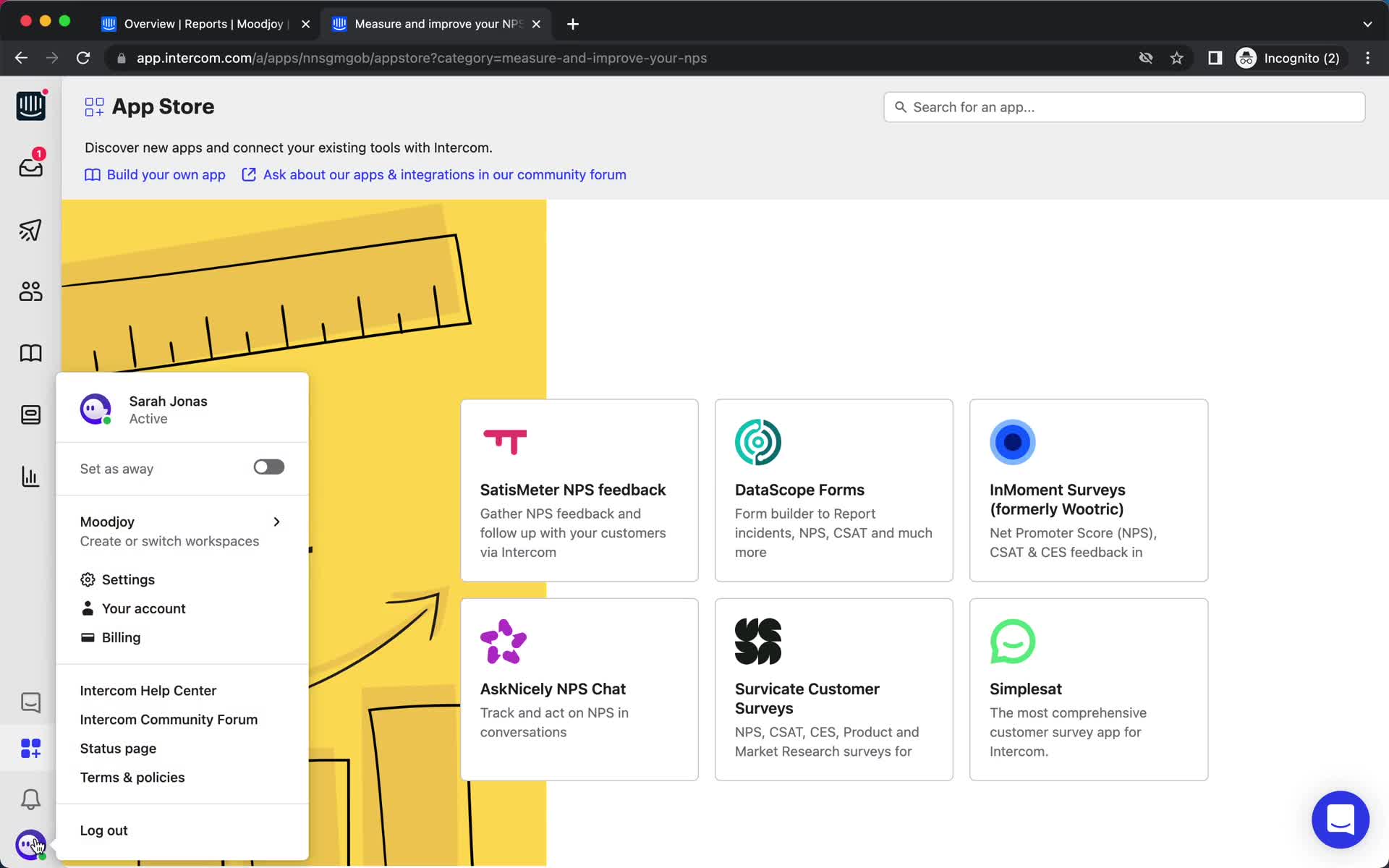1389x868 pixels.
Task: Expand the browser tab search dropdown
Action: pos(1367,24)
